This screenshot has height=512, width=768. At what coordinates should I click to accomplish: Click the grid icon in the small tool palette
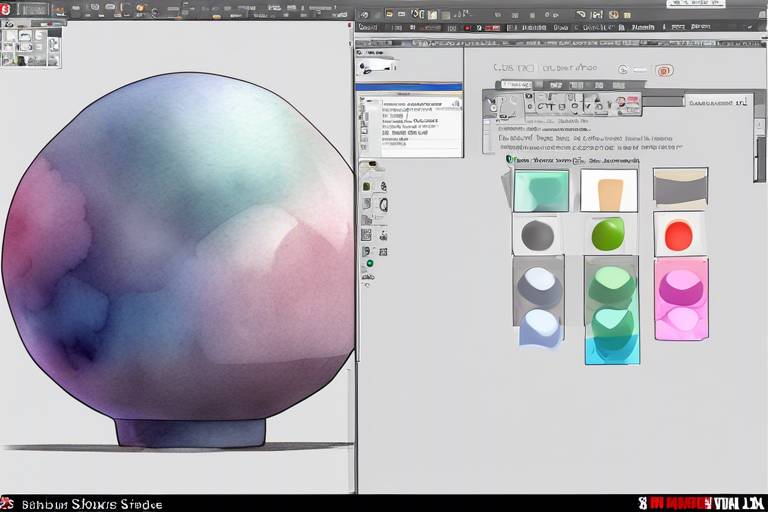coord(366,235)
